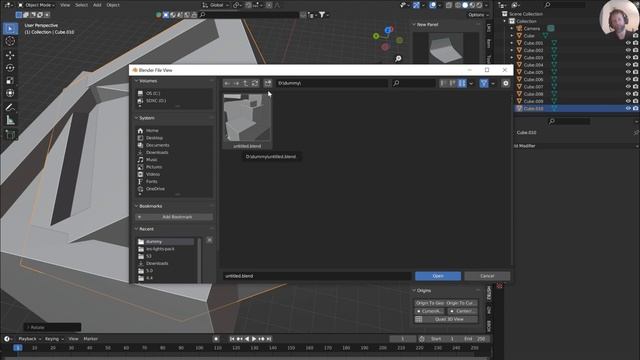Collapse the Origins panel
The height and width of the screenshot is (360, 640).
pyautogui.click(x=414, y=291)
